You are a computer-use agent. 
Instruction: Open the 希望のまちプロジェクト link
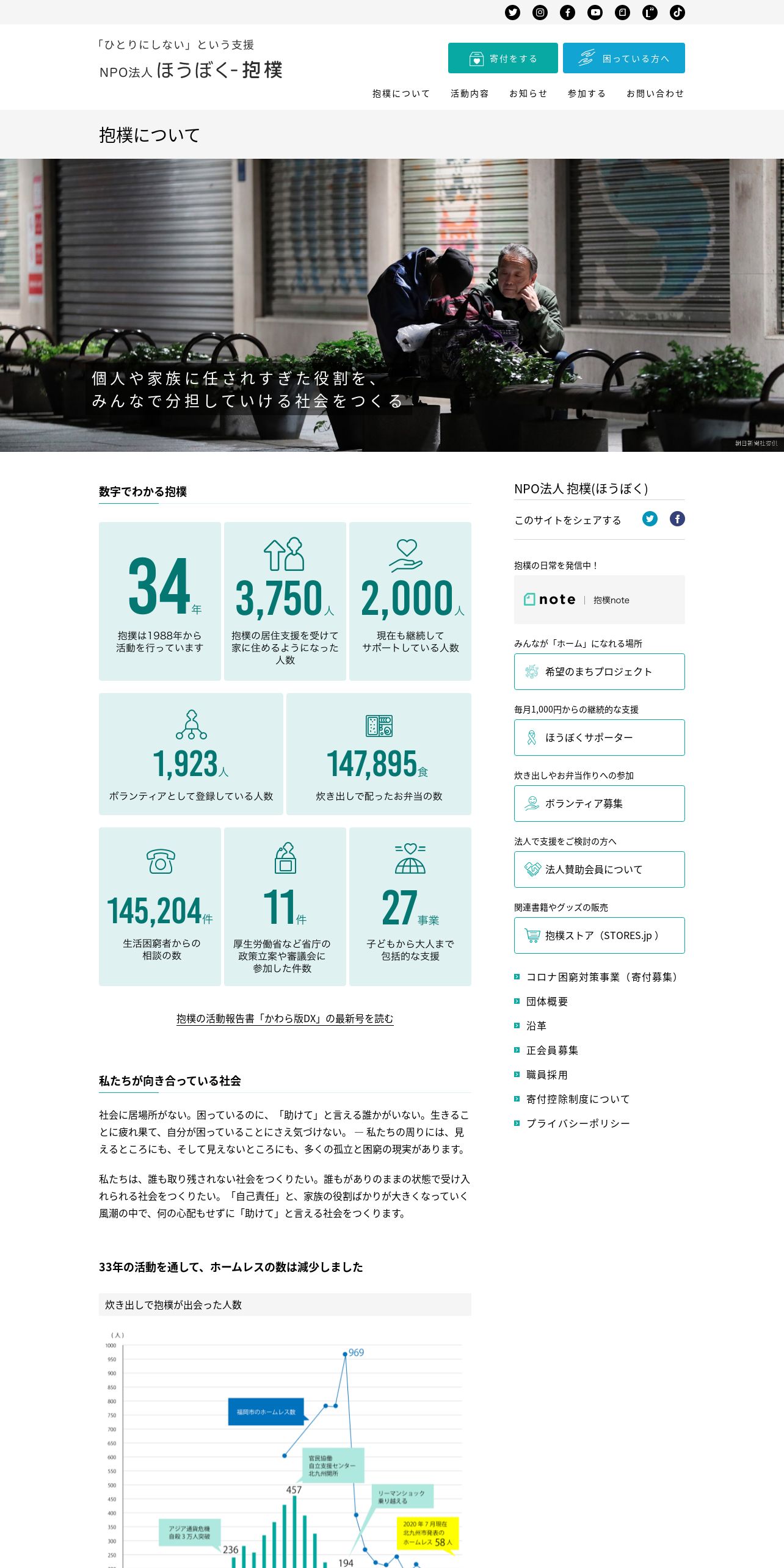coord(600,672)
